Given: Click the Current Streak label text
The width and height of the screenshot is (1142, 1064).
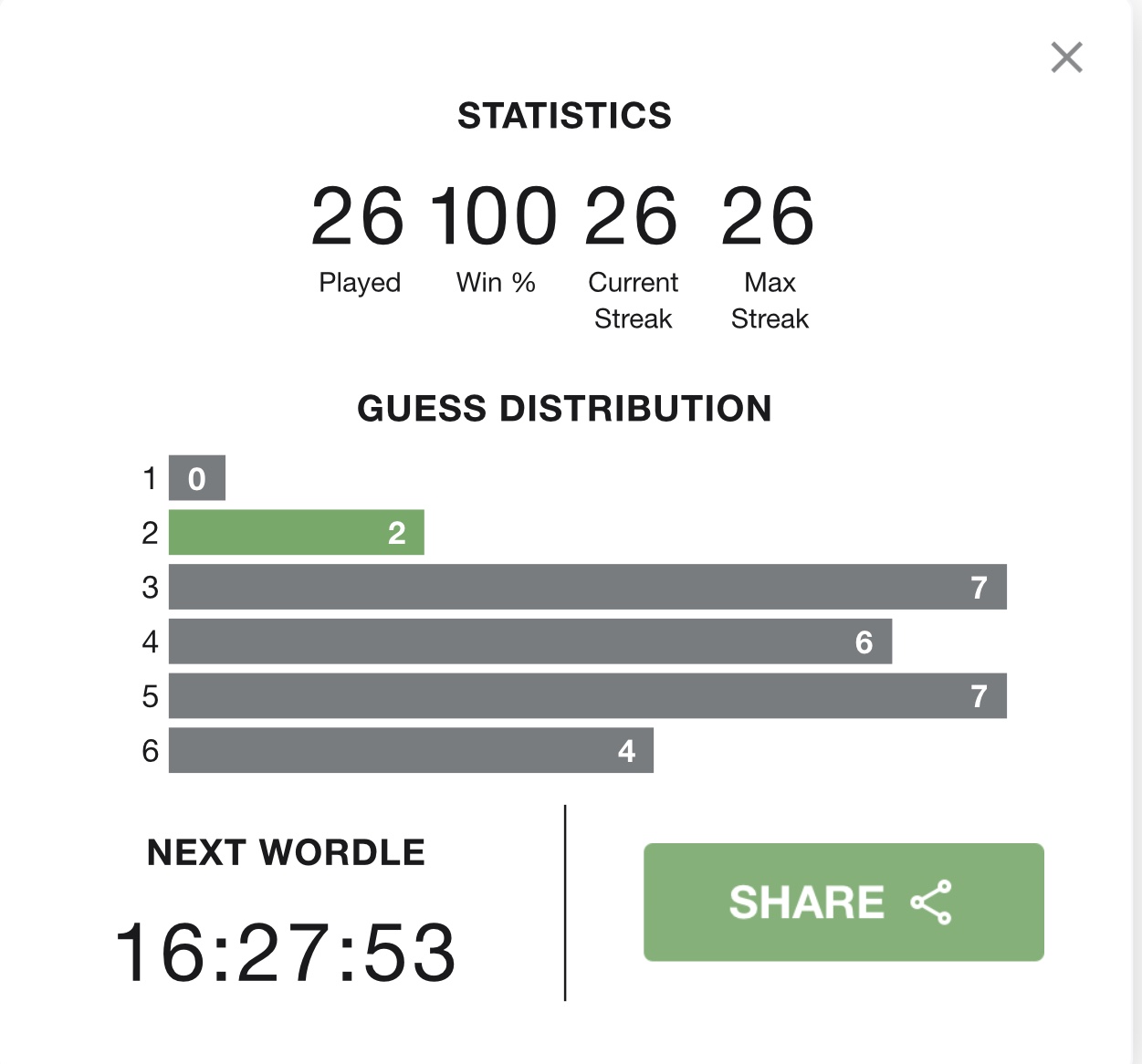Looking at the screenshot, I should click(633, 300).
